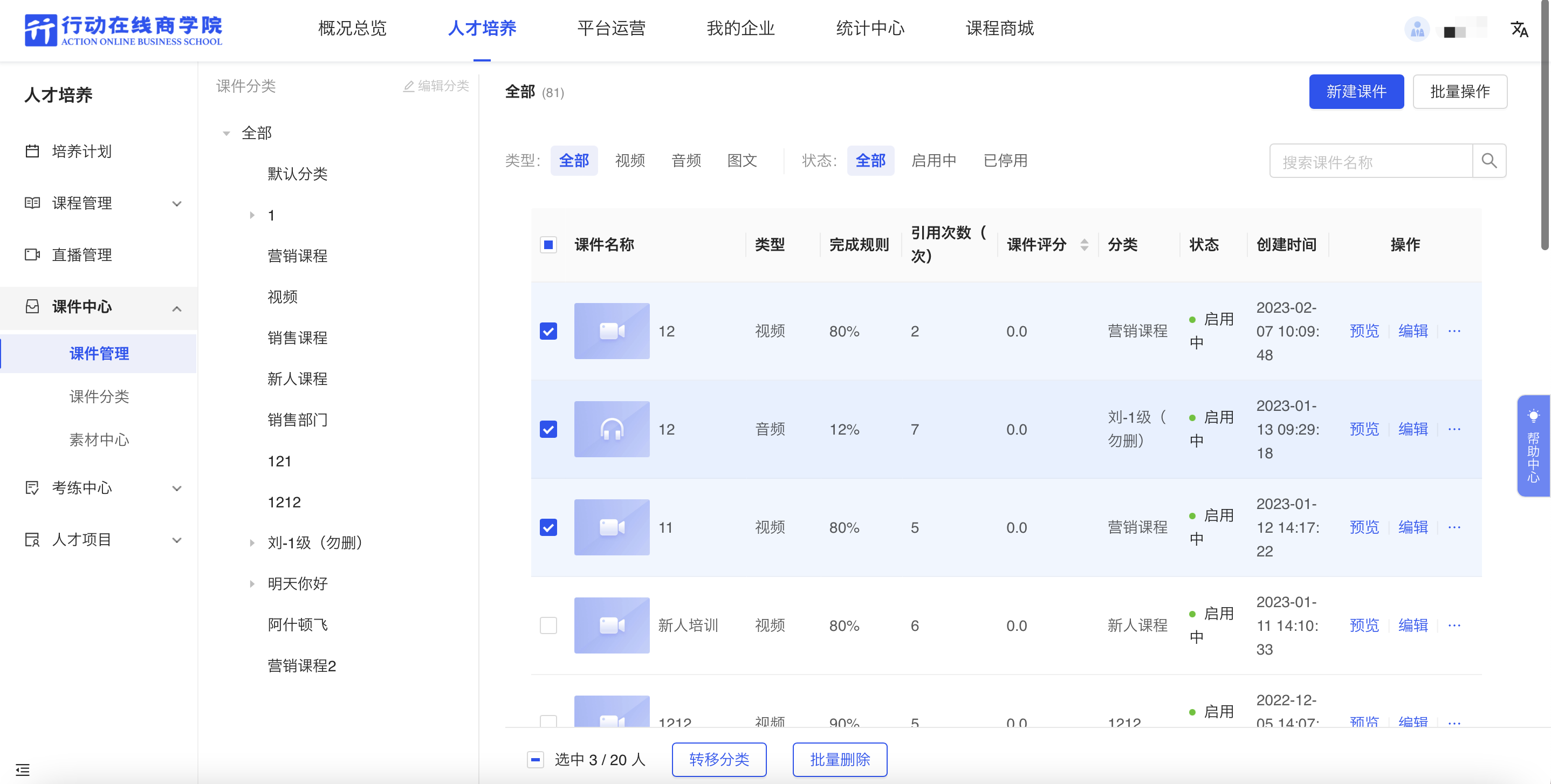Uncheck the checkbox for courseware 11
The width and height of the screenshot is (1551, 784).
pos(548,527)
